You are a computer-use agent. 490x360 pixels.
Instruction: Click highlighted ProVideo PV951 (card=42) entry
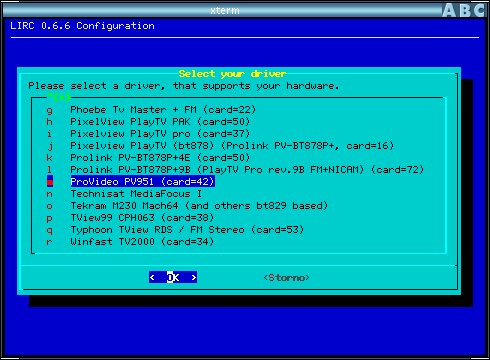[x=142, y=182]
